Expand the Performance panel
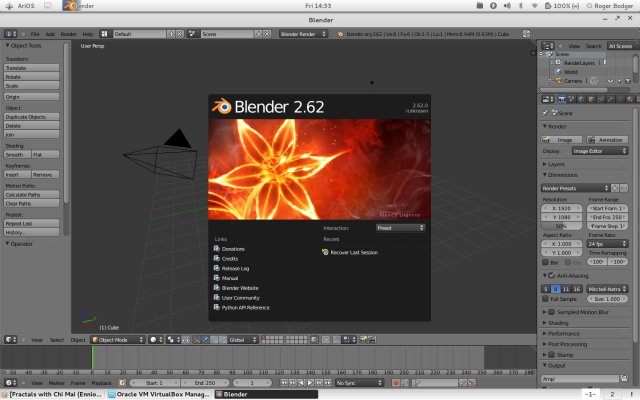The width and height of the screenshot is (640, 400). (564, 333)
